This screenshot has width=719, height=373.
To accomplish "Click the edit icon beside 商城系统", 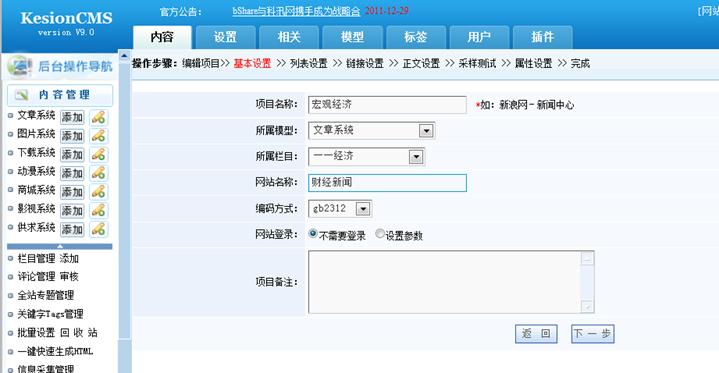I will coord(99,192).
